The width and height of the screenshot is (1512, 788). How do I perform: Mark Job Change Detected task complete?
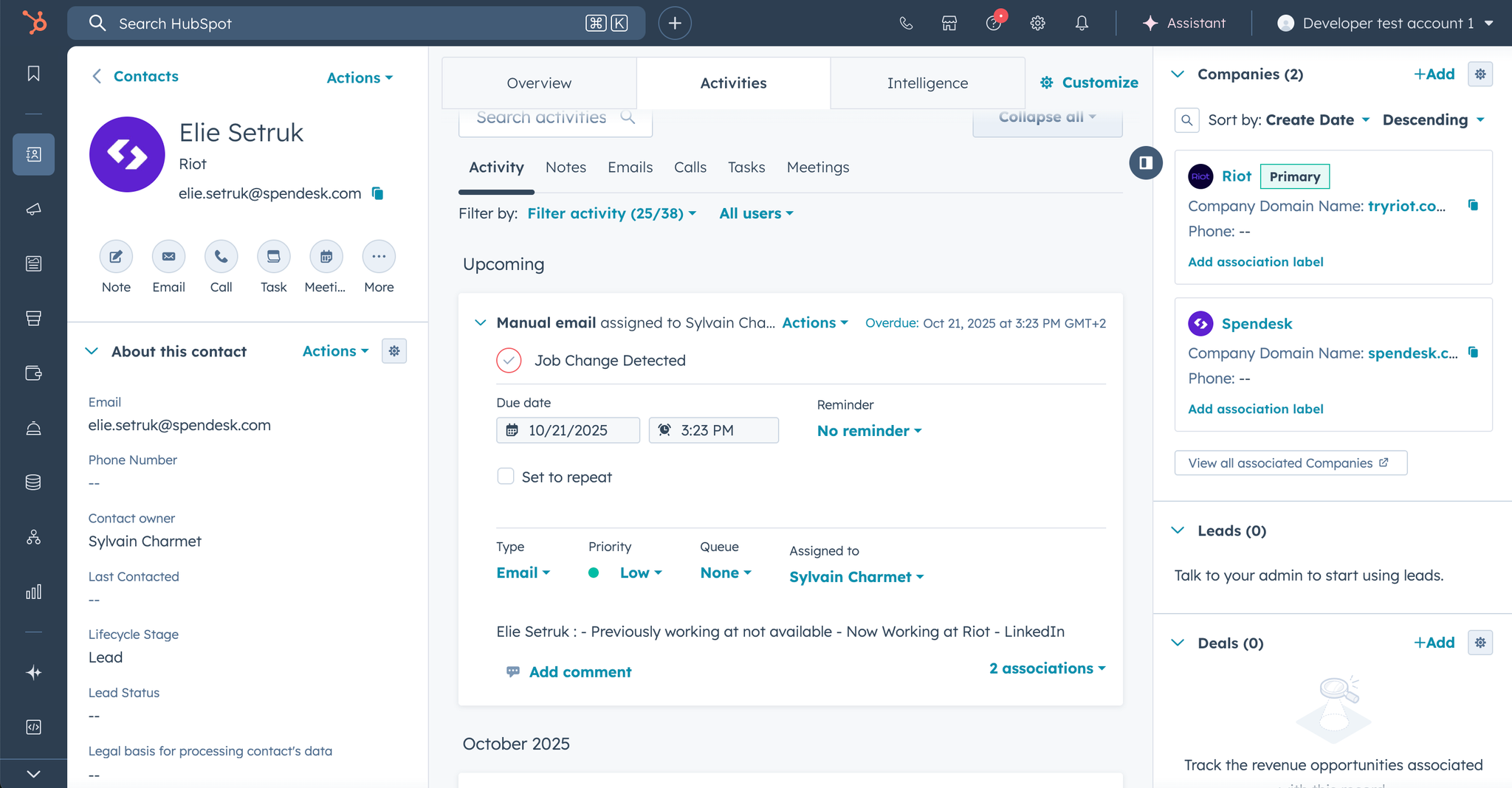[x=509, y=361]
